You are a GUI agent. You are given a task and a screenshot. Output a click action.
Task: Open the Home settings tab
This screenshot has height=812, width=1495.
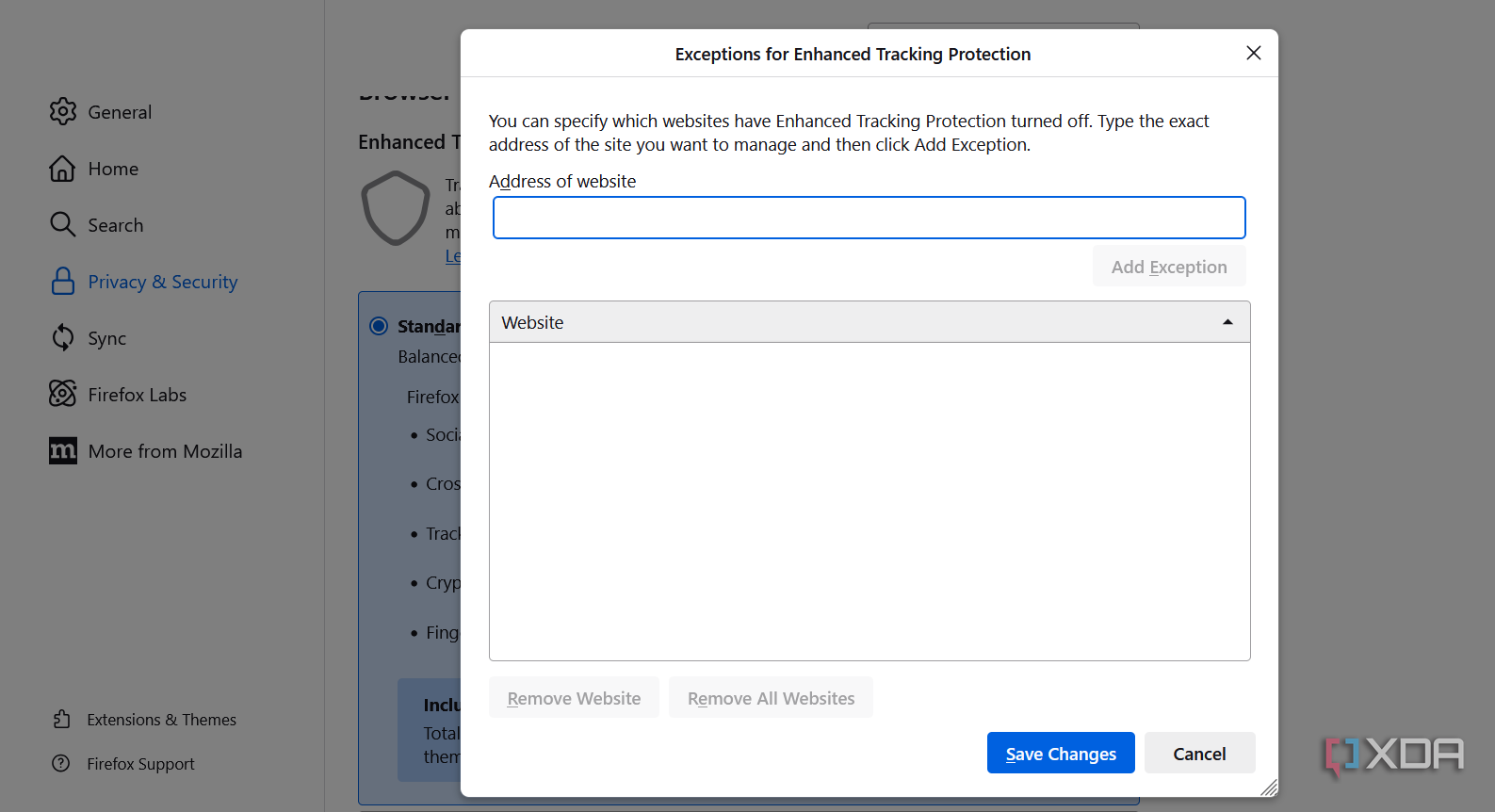[x=113, y=169]
